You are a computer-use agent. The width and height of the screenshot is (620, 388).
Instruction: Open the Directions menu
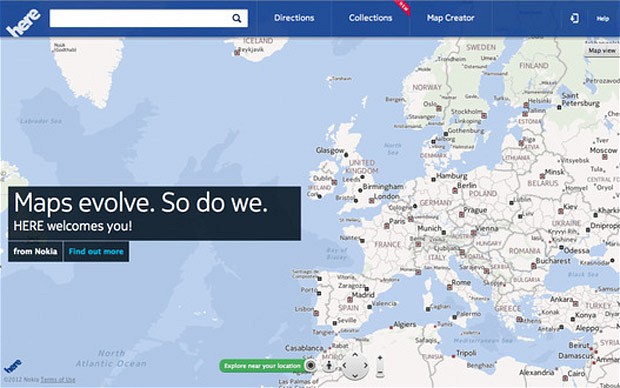294,18
